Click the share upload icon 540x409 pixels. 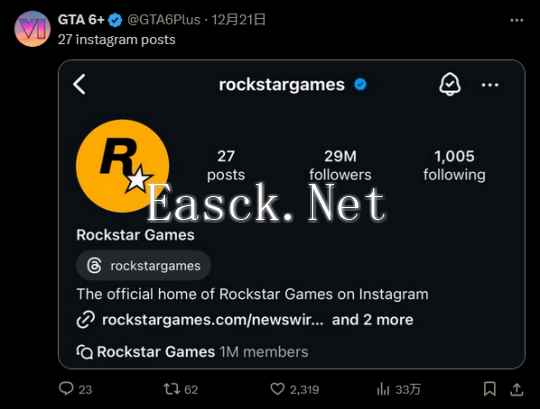pos(517,389)
